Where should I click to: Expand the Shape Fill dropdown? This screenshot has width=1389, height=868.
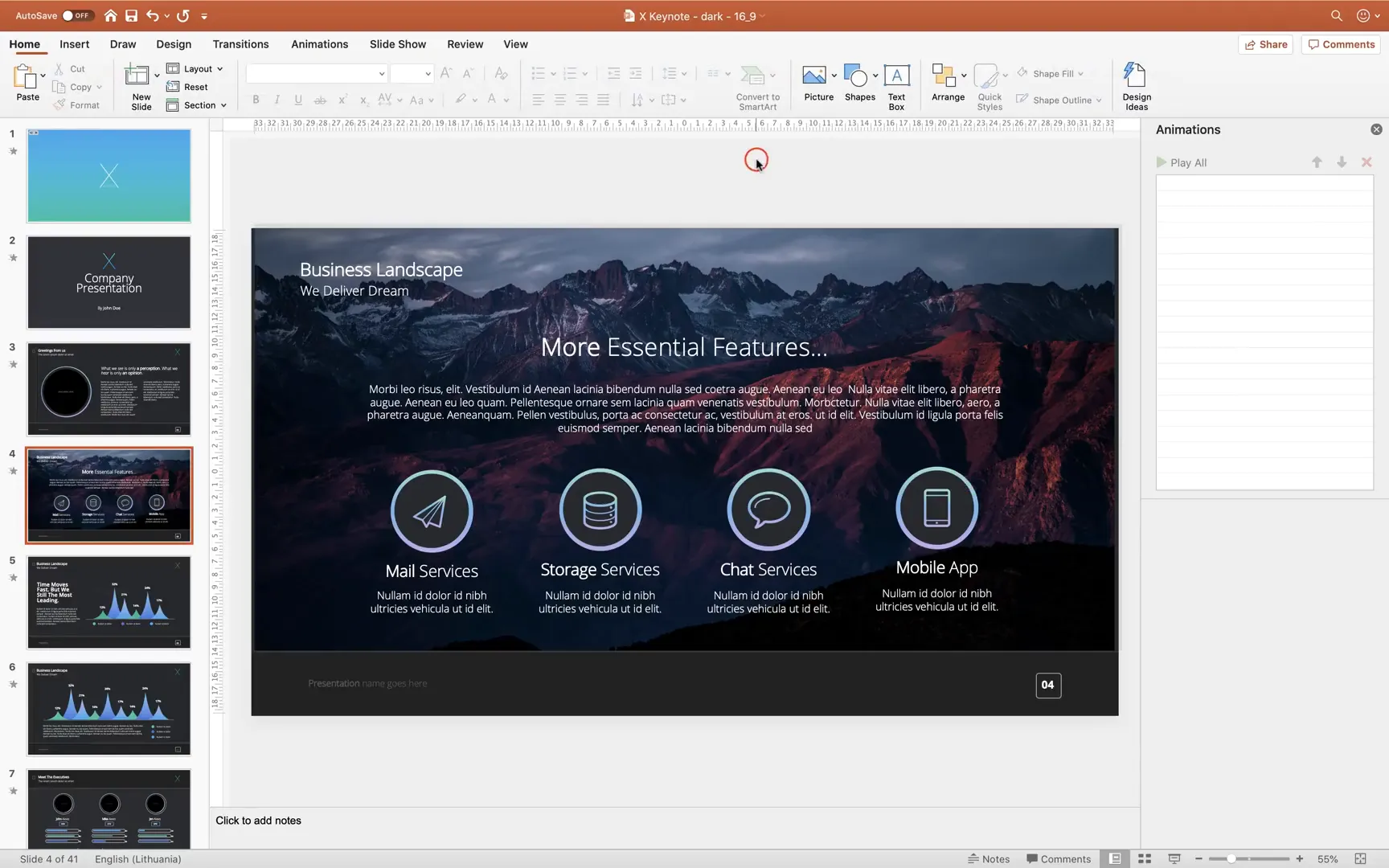[1081, 73]
